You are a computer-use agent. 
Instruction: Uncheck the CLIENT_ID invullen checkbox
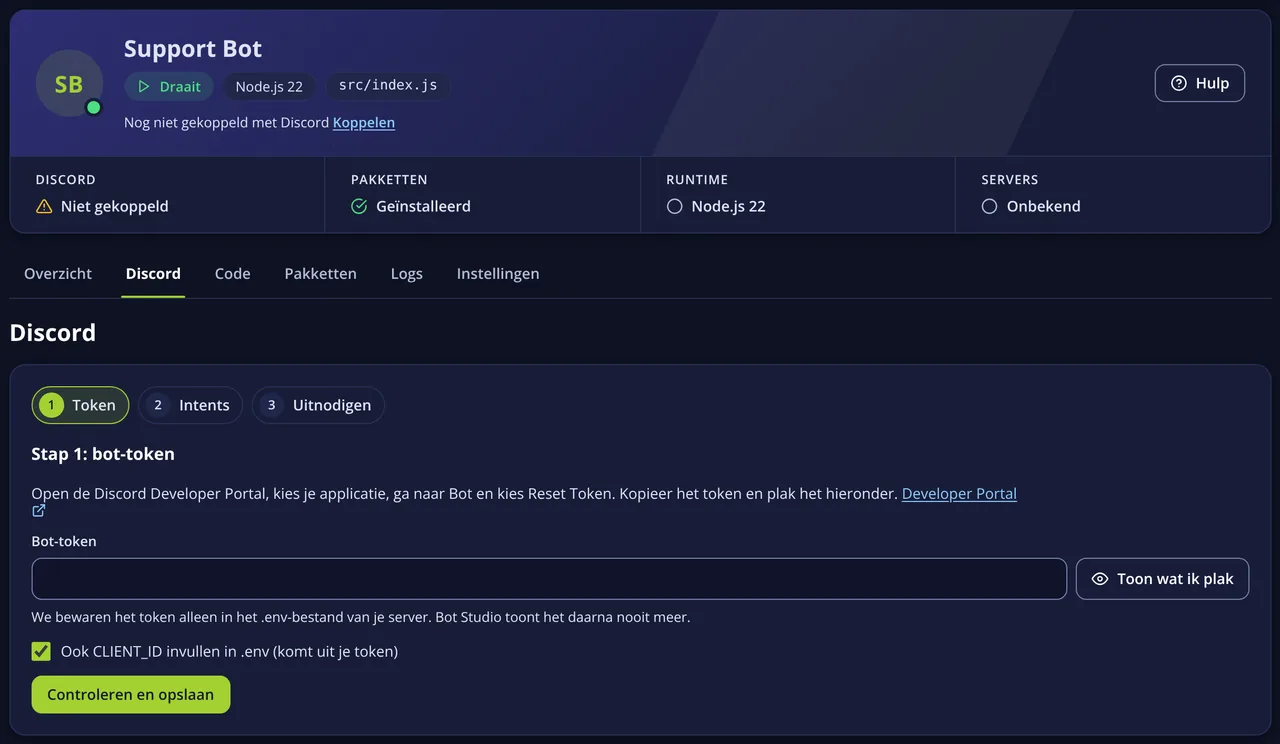[41, 652]
